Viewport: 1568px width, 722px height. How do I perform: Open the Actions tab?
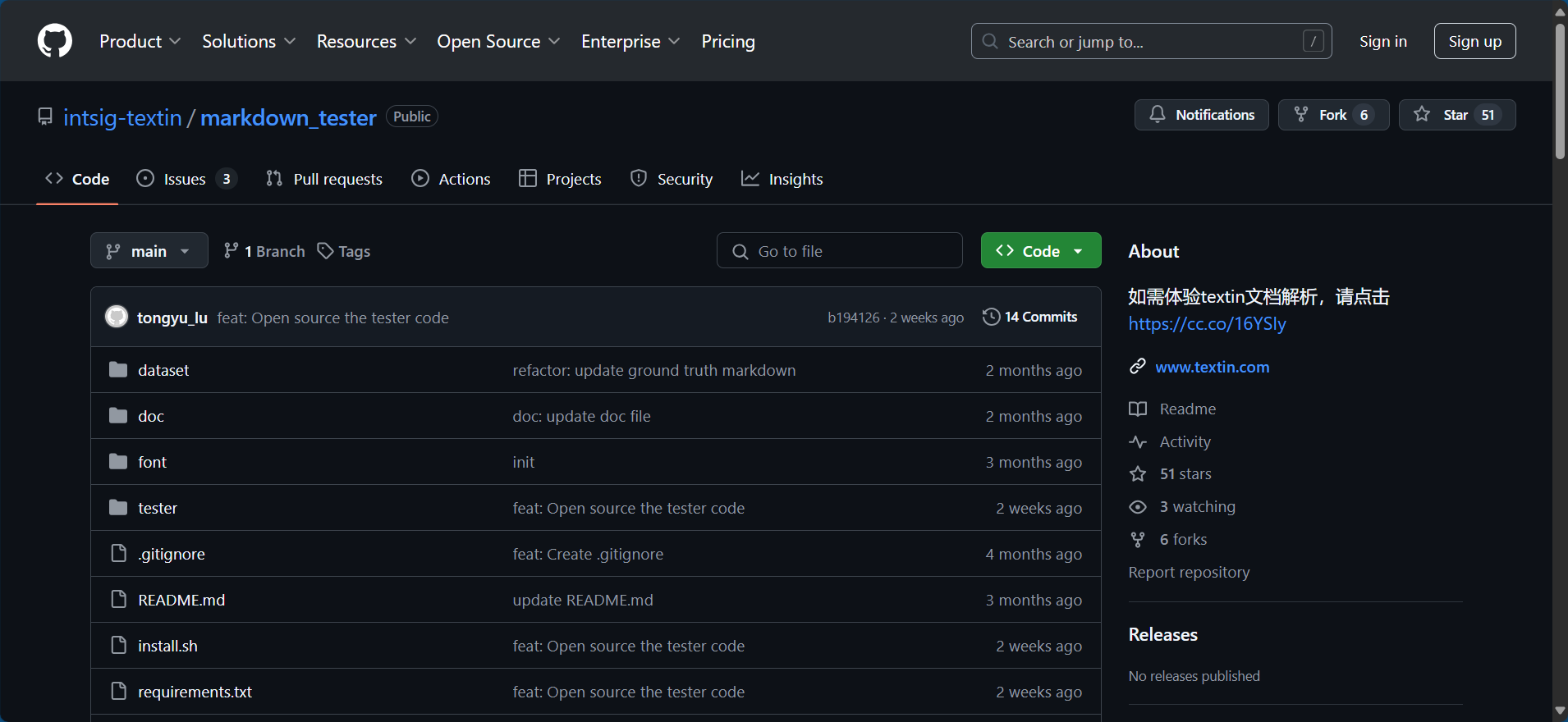(x=451, y=179)
